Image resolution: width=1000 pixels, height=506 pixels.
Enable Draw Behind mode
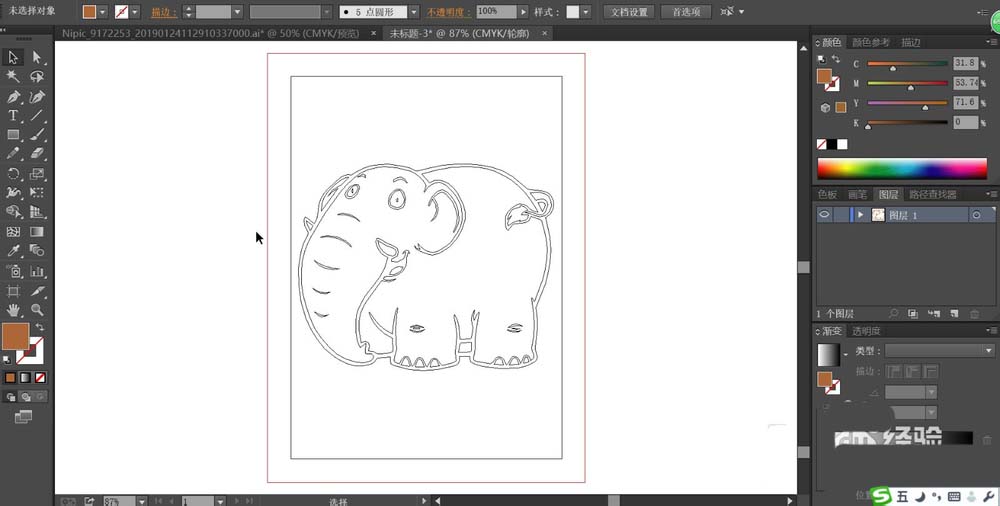pyautogui.click(x=26, y=397)
